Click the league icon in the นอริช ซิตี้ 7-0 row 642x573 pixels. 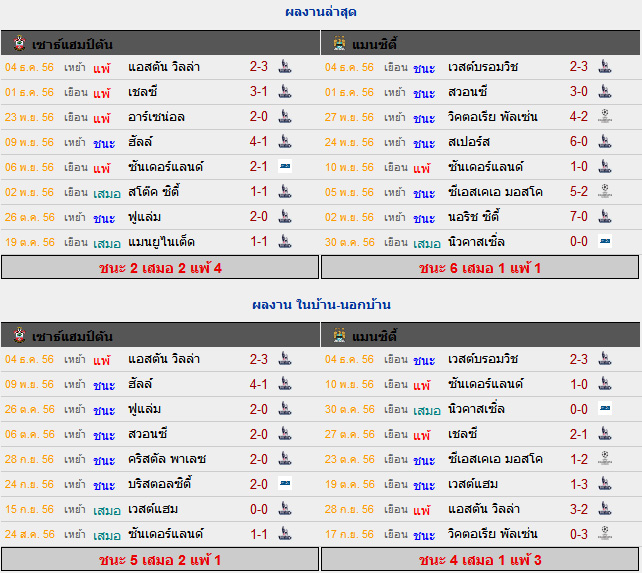pyautogui.click(x=605, y=216)
